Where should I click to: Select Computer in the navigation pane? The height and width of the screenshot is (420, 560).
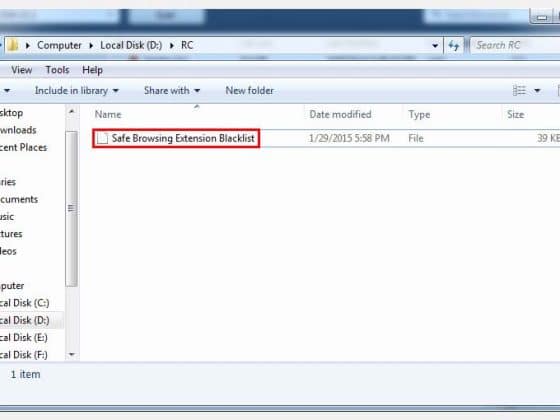(12, 286)
